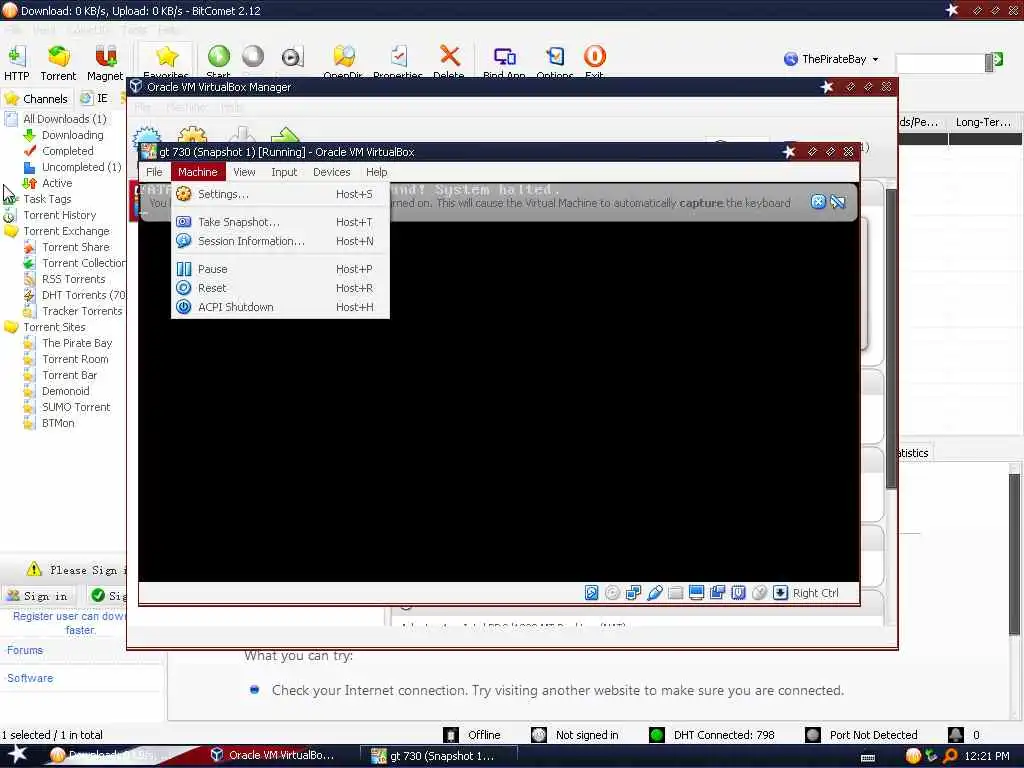The width and height of the screenshot is (1024, 768).
Task: Select Uncompleted (1) in the sidebar
Action: pyautogui.click(x=82, y=167)
